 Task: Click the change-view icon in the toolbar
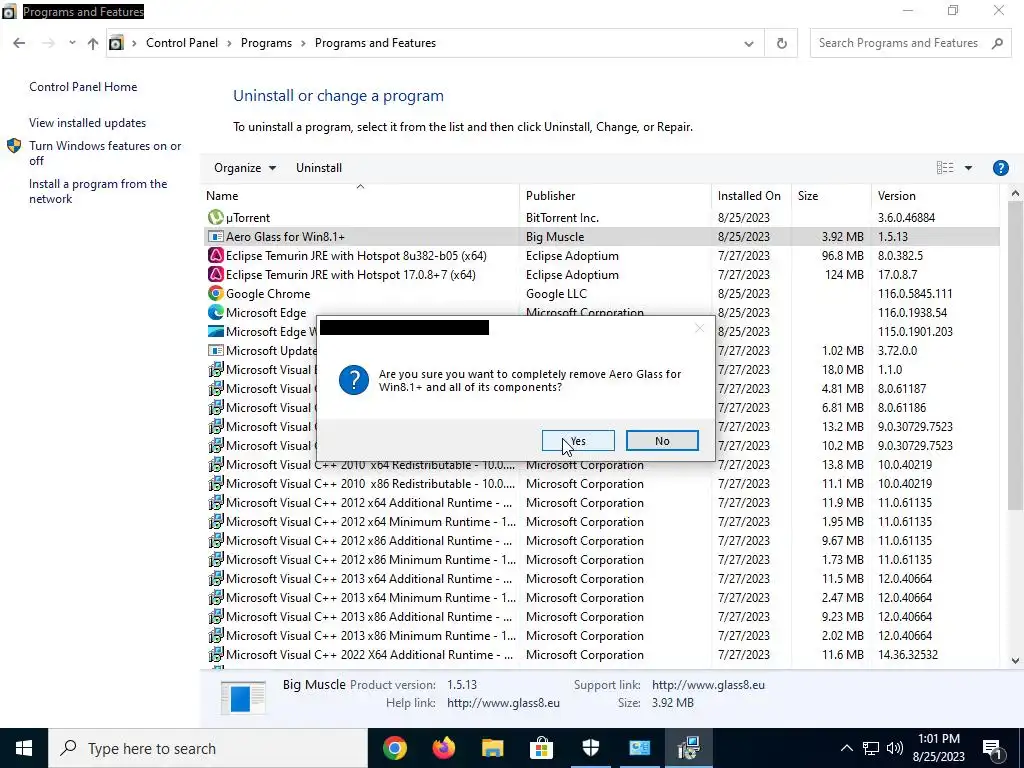coord(944,168)
